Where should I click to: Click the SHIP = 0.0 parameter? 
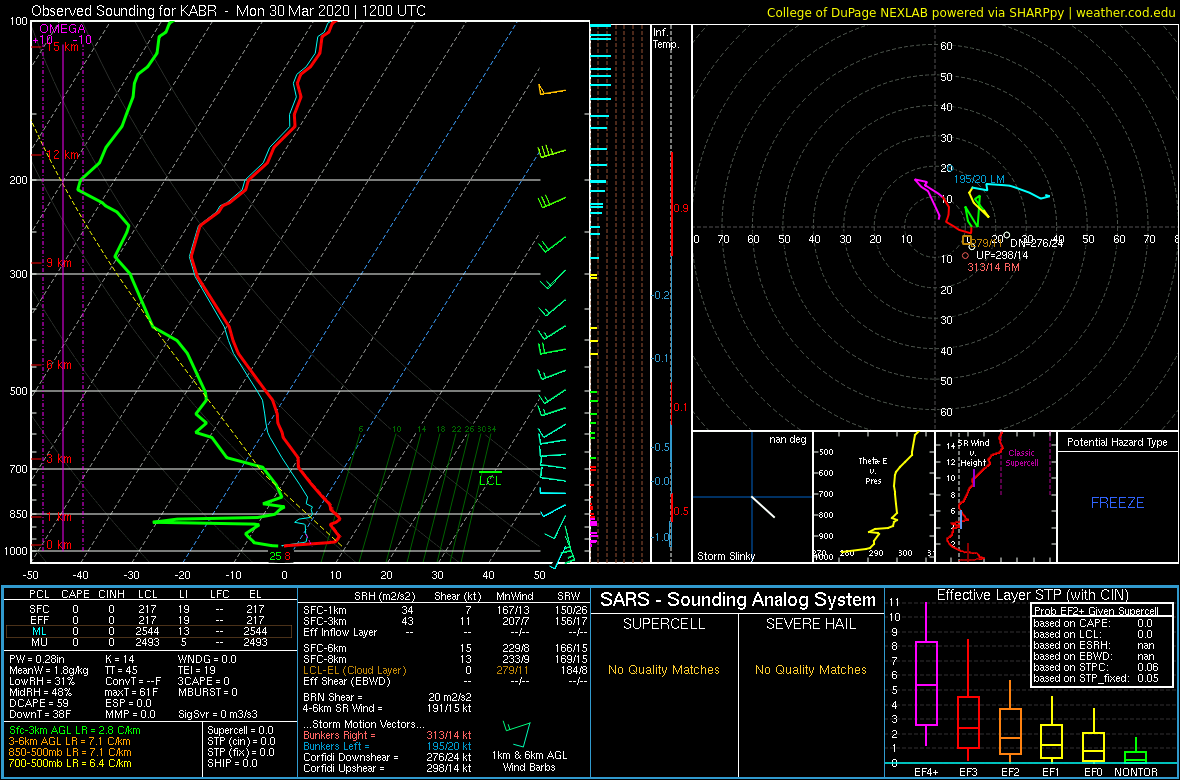[x=234, y=763]
